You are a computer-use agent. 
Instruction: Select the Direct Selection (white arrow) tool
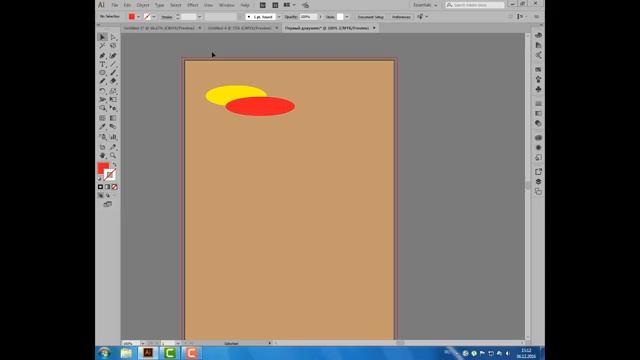point(113,37)
